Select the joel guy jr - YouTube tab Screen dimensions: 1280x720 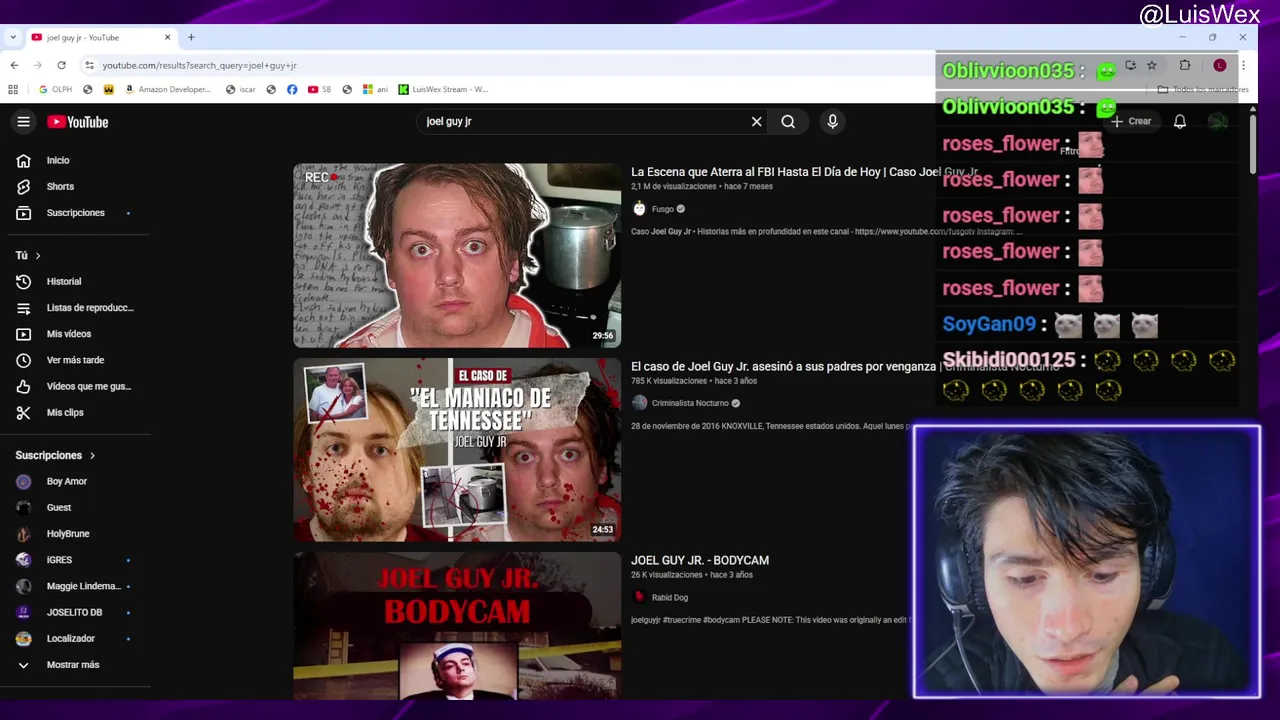point(101,38)
